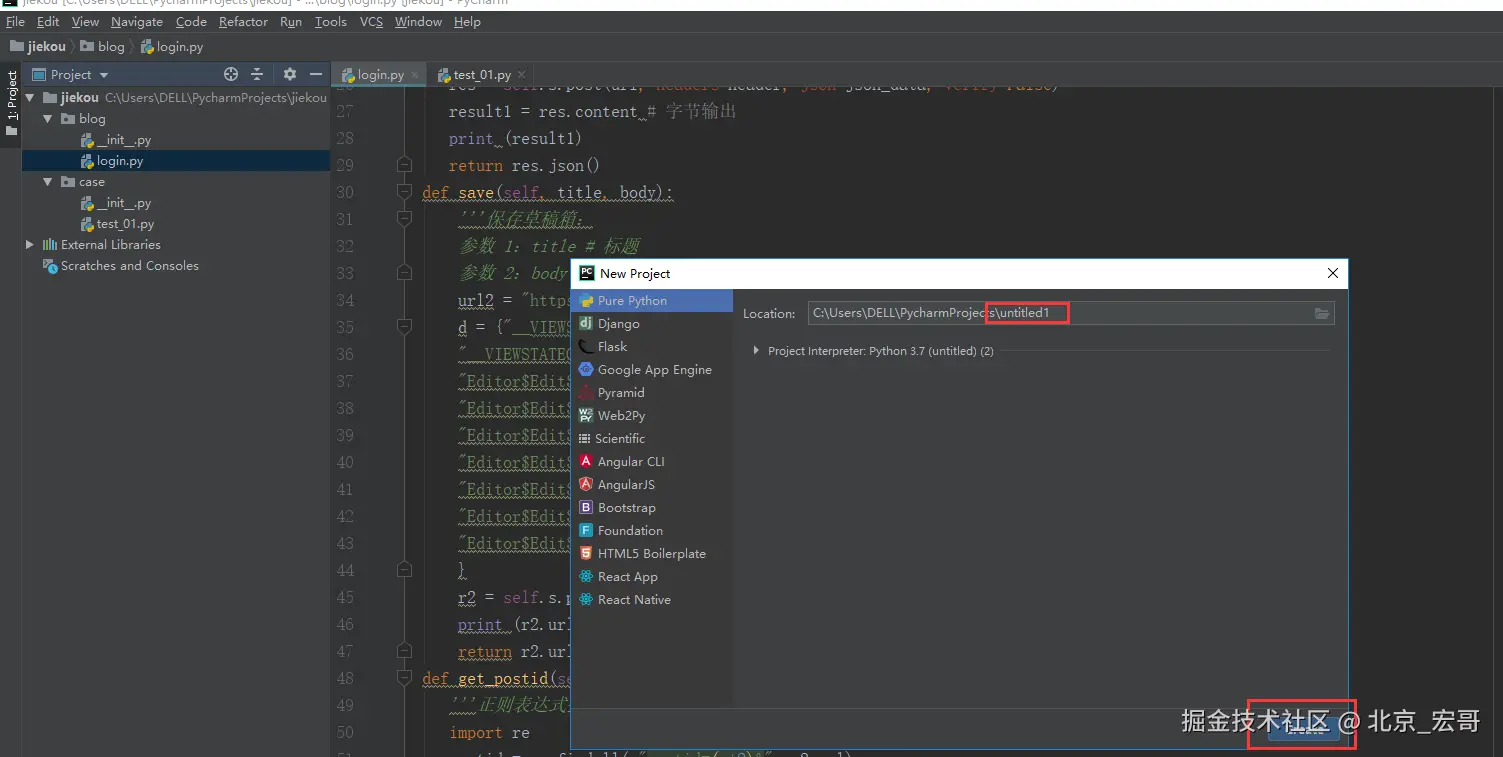Toggle the fold marker at line 35
Viewport: 1503px width, 757px height.
coord(404,327)
